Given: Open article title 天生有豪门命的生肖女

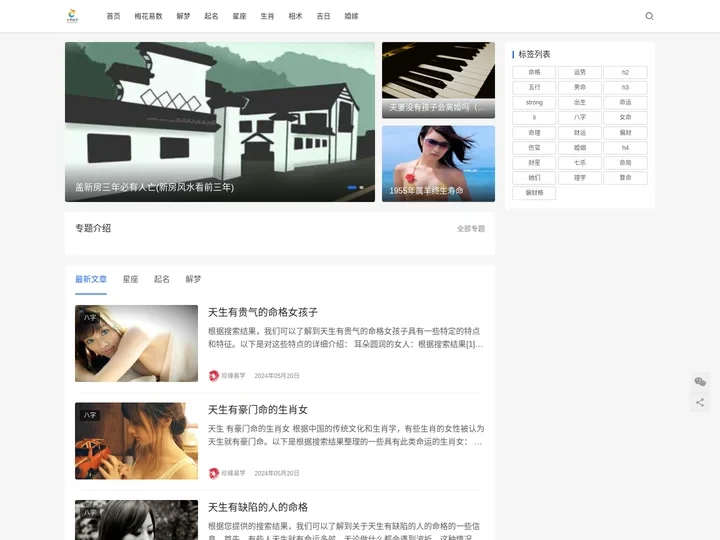Looking at the screenshot, I should click(x=258, y=410).
